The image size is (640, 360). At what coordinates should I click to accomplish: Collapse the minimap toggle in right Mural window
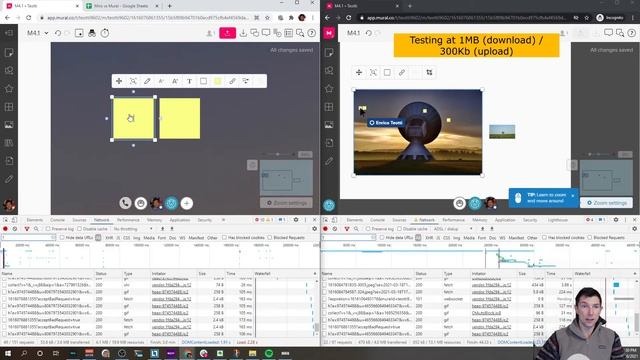[572, 165]
